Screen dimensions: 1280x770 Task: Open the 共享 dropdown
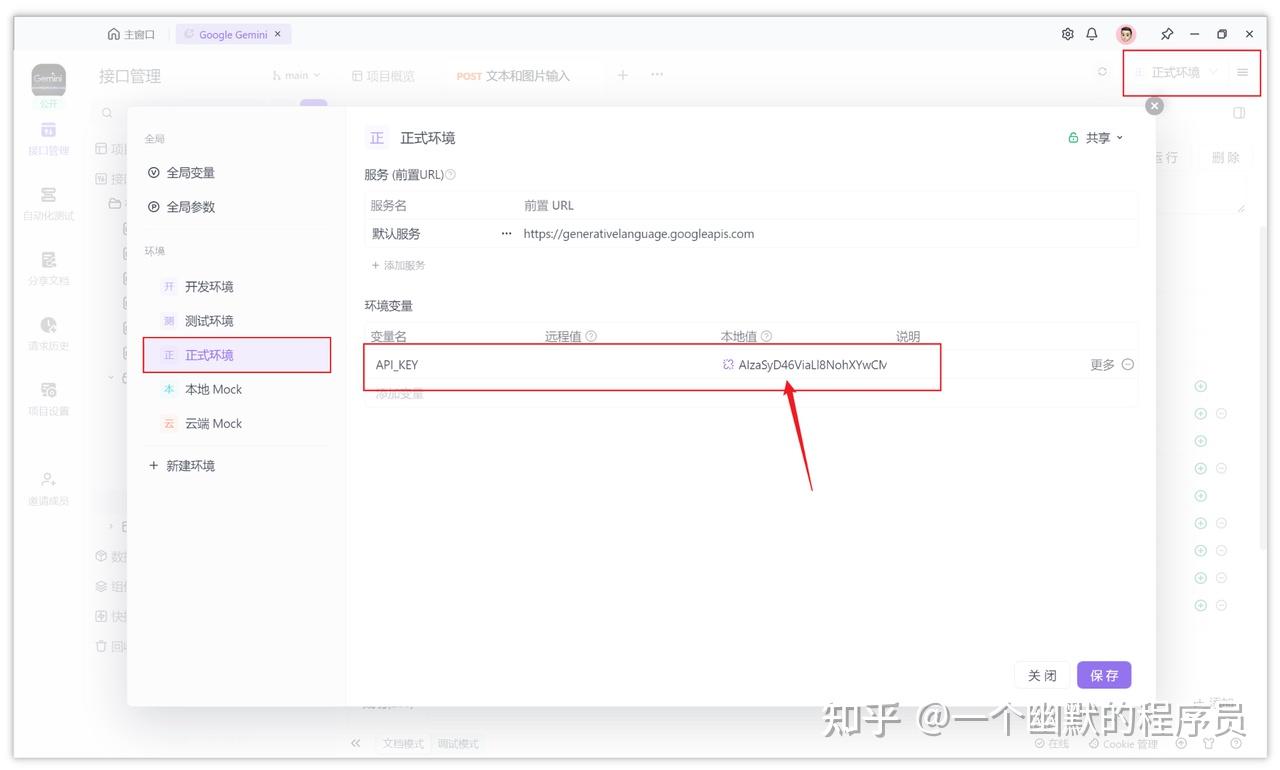[x=1095, y=138]
